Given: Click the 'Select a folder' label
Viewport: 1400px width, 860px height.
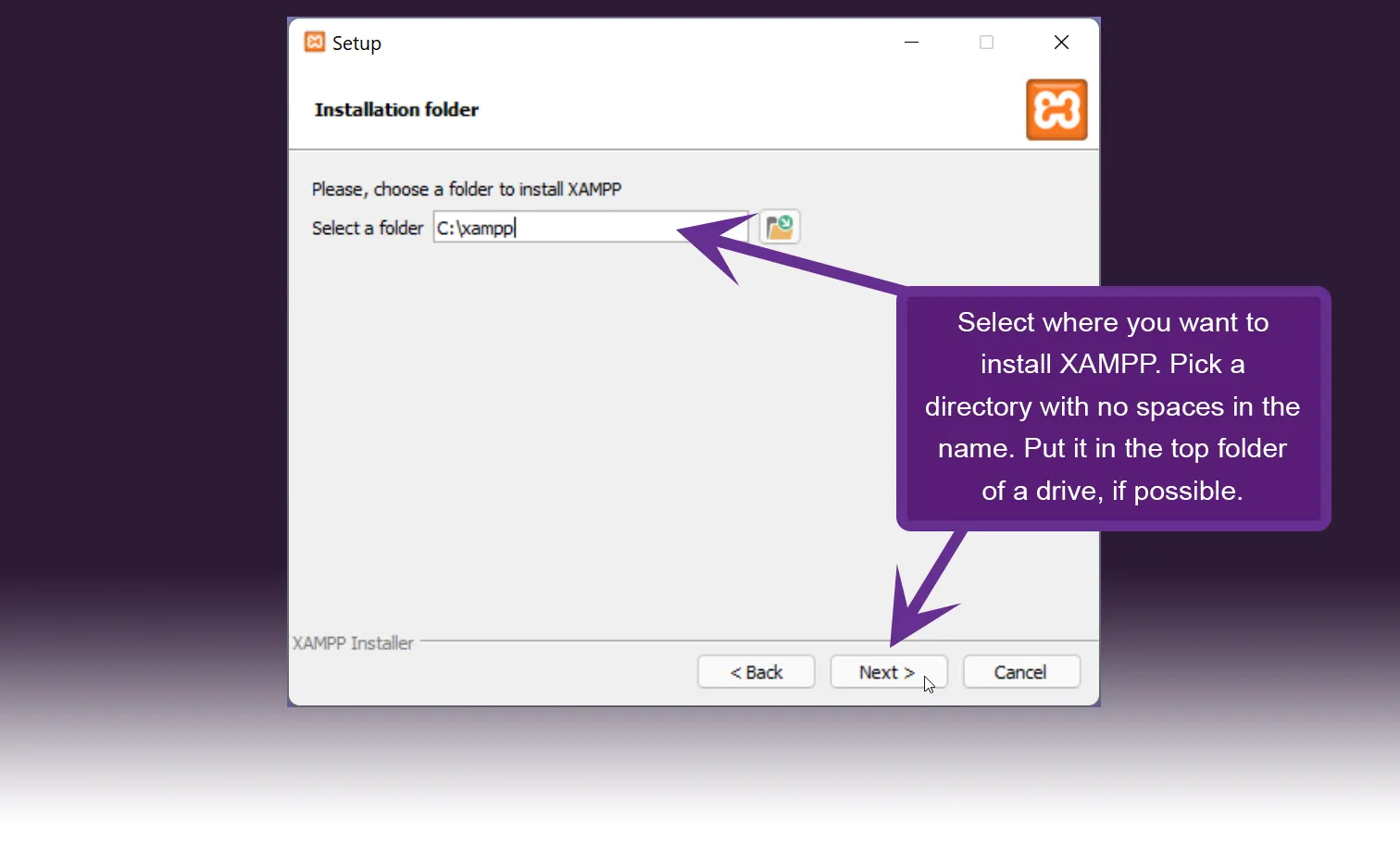Looking at the screenshot, I should coord(367,229).
